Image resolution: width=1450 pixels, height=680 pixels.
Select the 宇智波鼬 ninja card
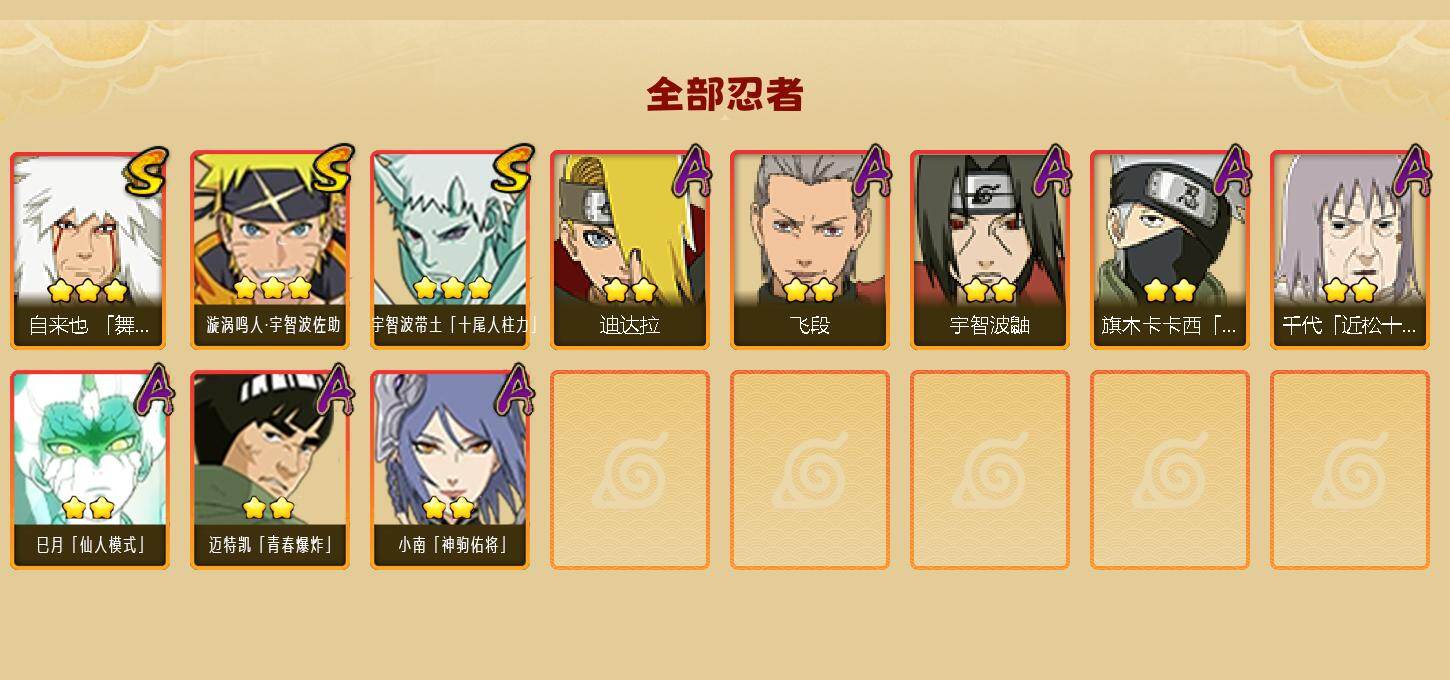coord(990,250)
